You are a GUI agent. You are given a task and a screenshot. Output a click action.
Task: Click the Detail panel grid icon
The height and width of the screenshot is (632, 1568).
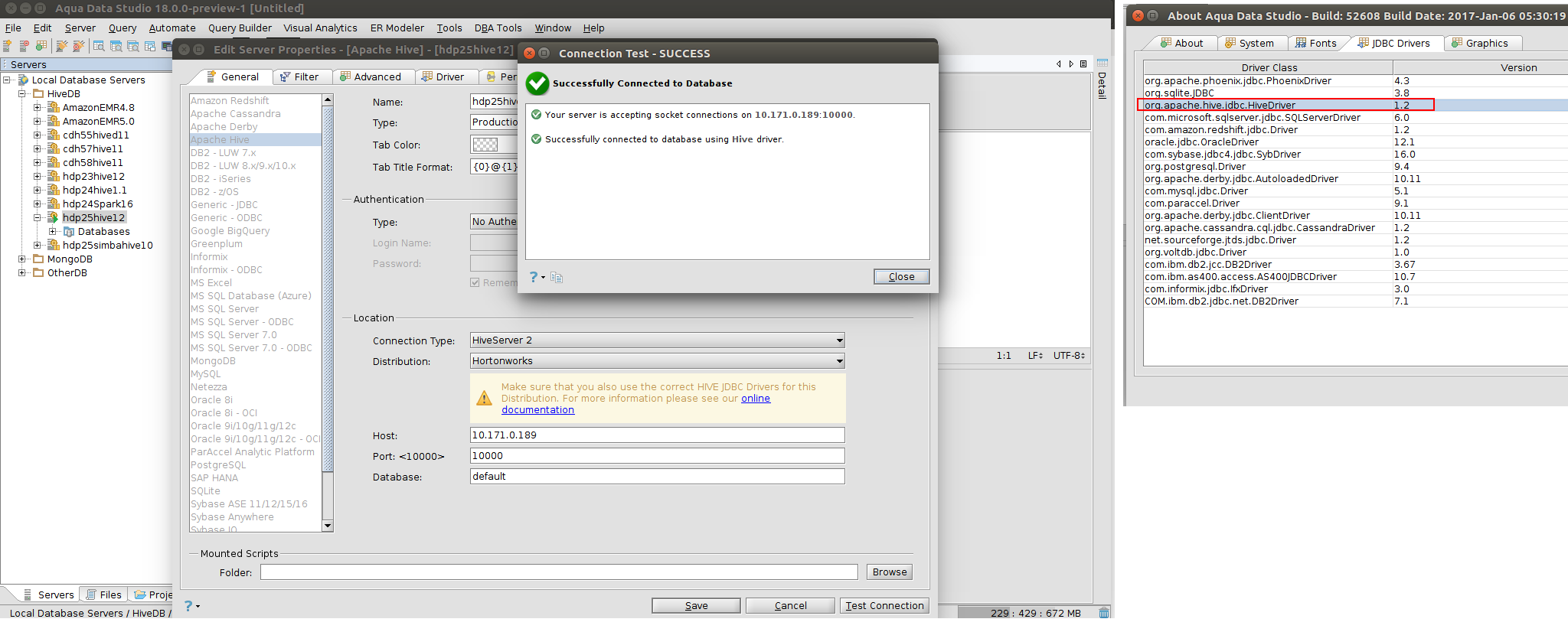[1102, 63]
